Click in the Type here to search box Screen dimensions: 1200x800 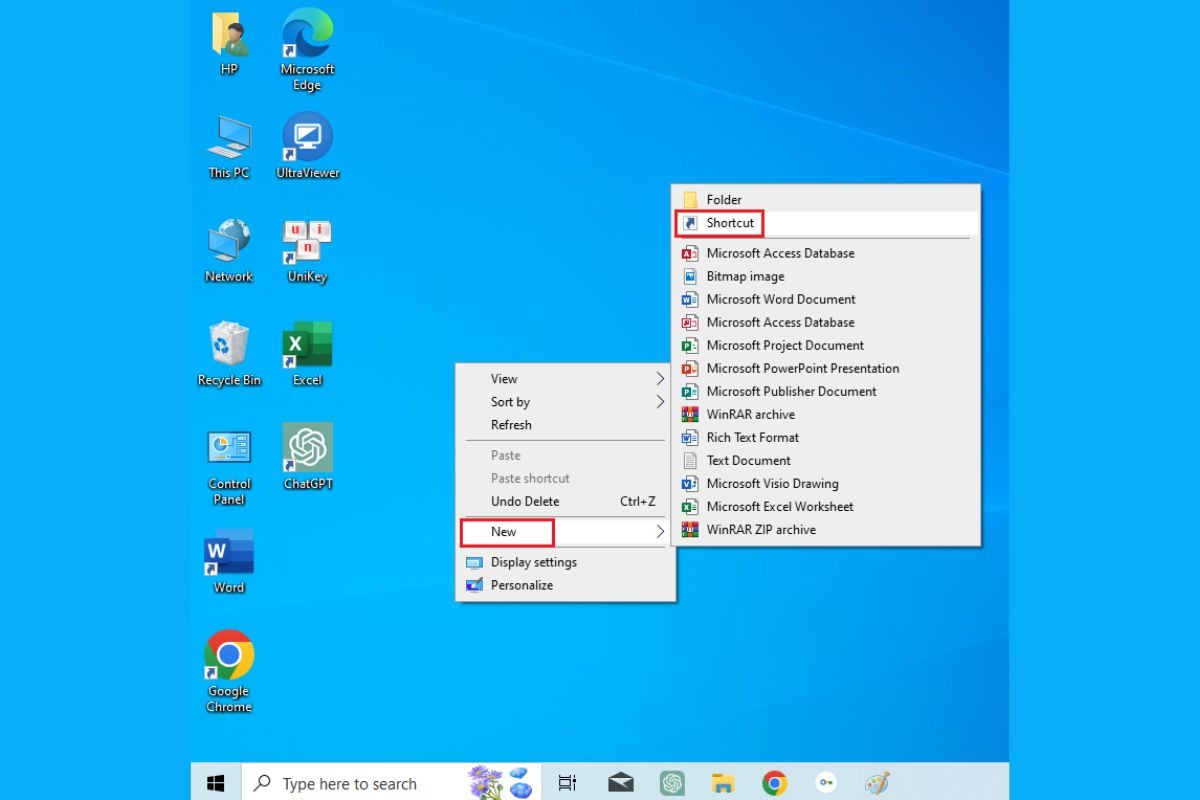(391, 783)
